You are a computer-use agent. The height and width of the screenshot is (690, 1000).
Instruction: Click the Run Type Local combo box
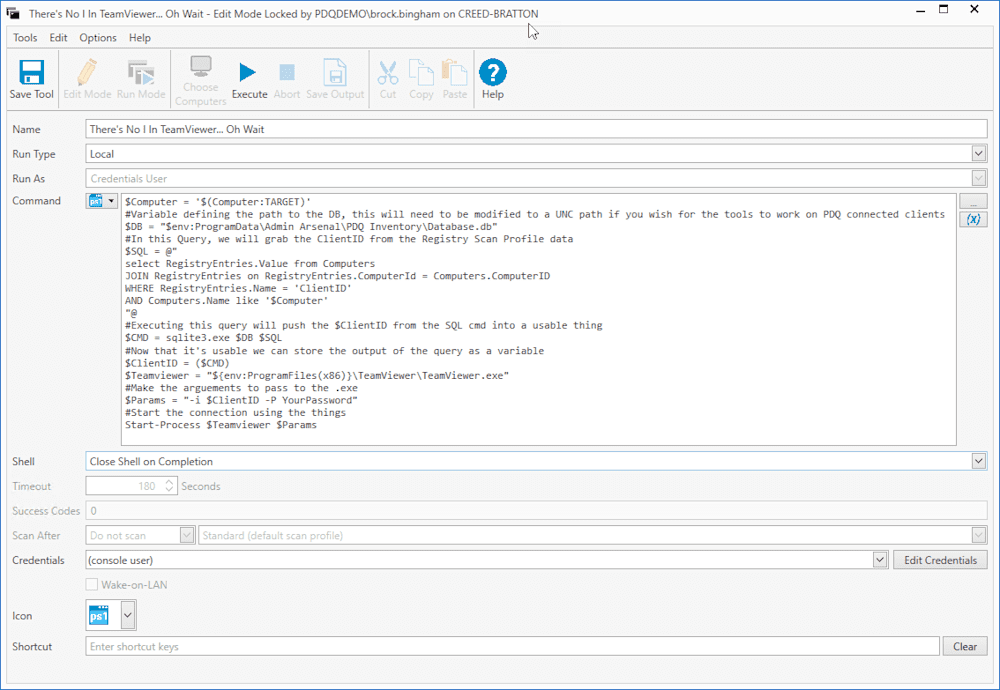tap(536, 154)
